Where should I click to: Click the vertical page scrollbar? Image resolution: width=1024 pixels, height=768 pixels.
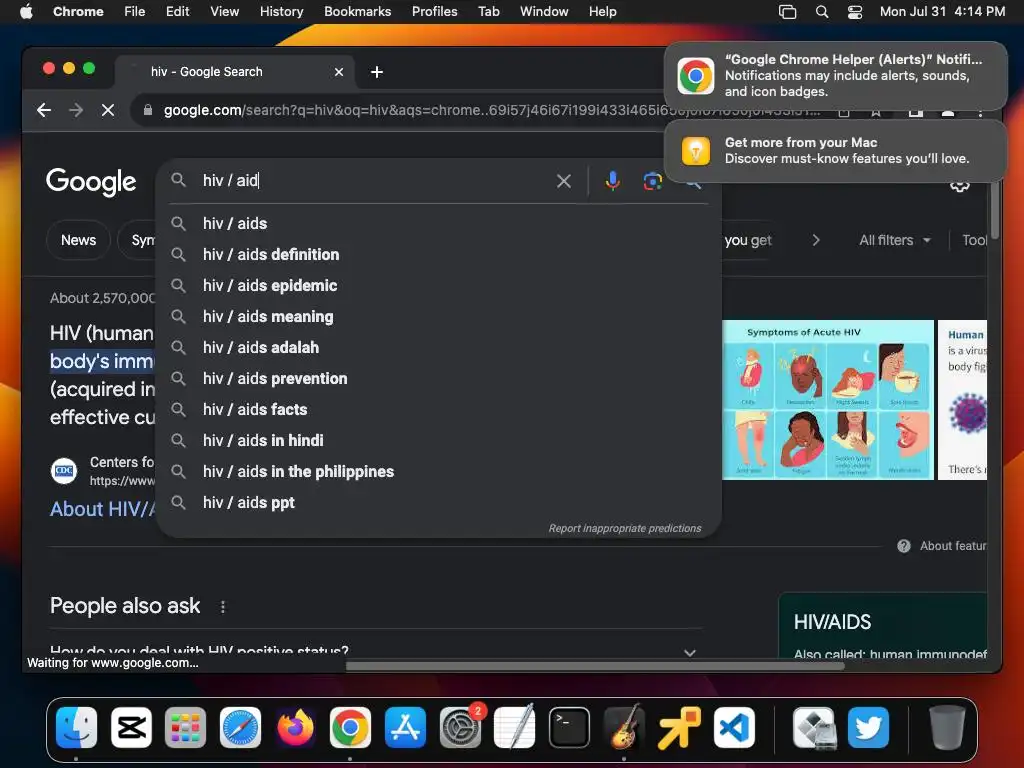coord(994,210)
